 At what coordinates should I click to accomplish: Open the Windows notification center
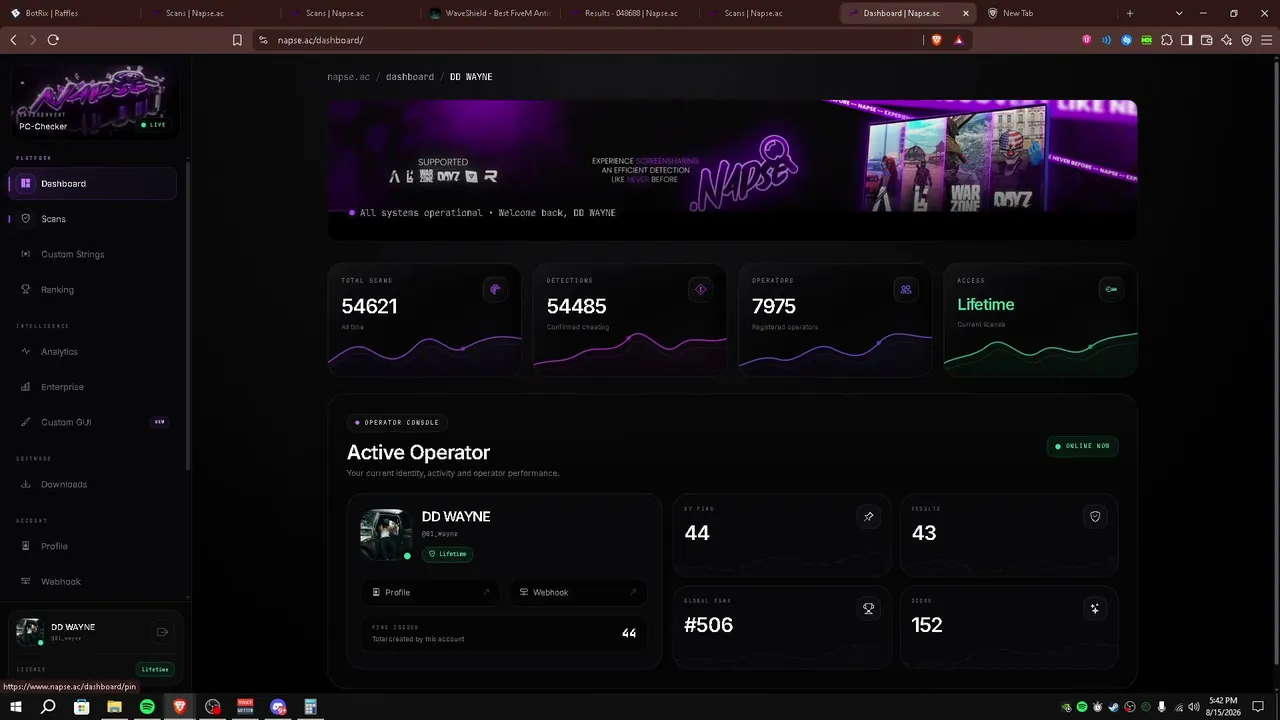[x=1258, y=707]
